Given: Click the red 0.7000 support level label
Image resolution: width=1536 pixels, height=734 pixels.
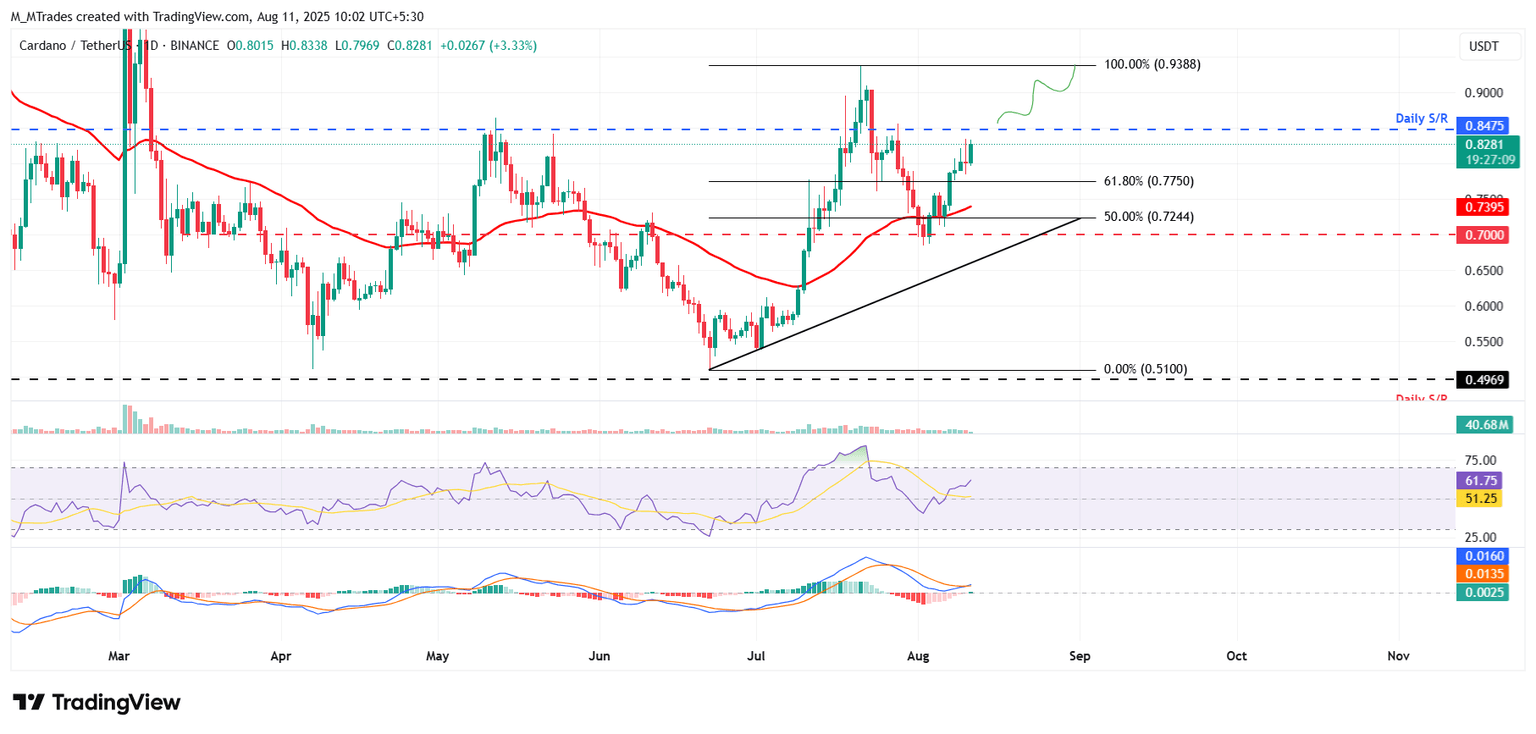Looking at the screenshot, I should click(1484, 234).
